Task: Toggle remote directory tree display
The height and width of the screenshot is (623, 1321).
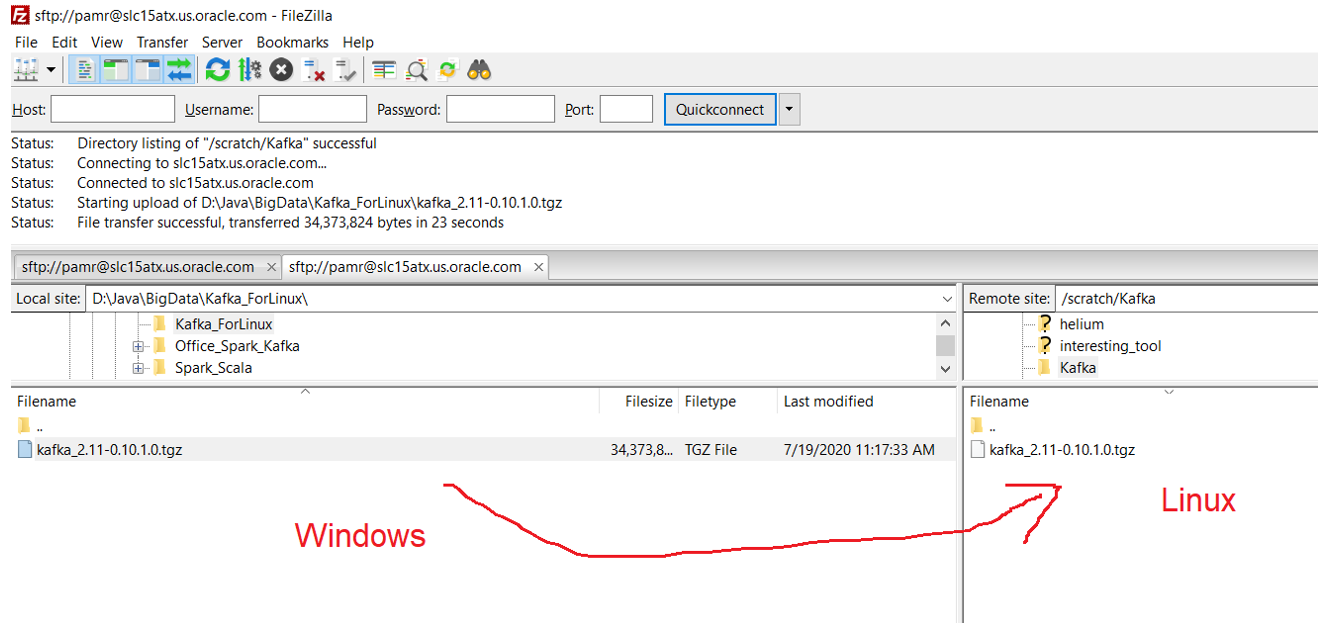Action: [148, 70]
